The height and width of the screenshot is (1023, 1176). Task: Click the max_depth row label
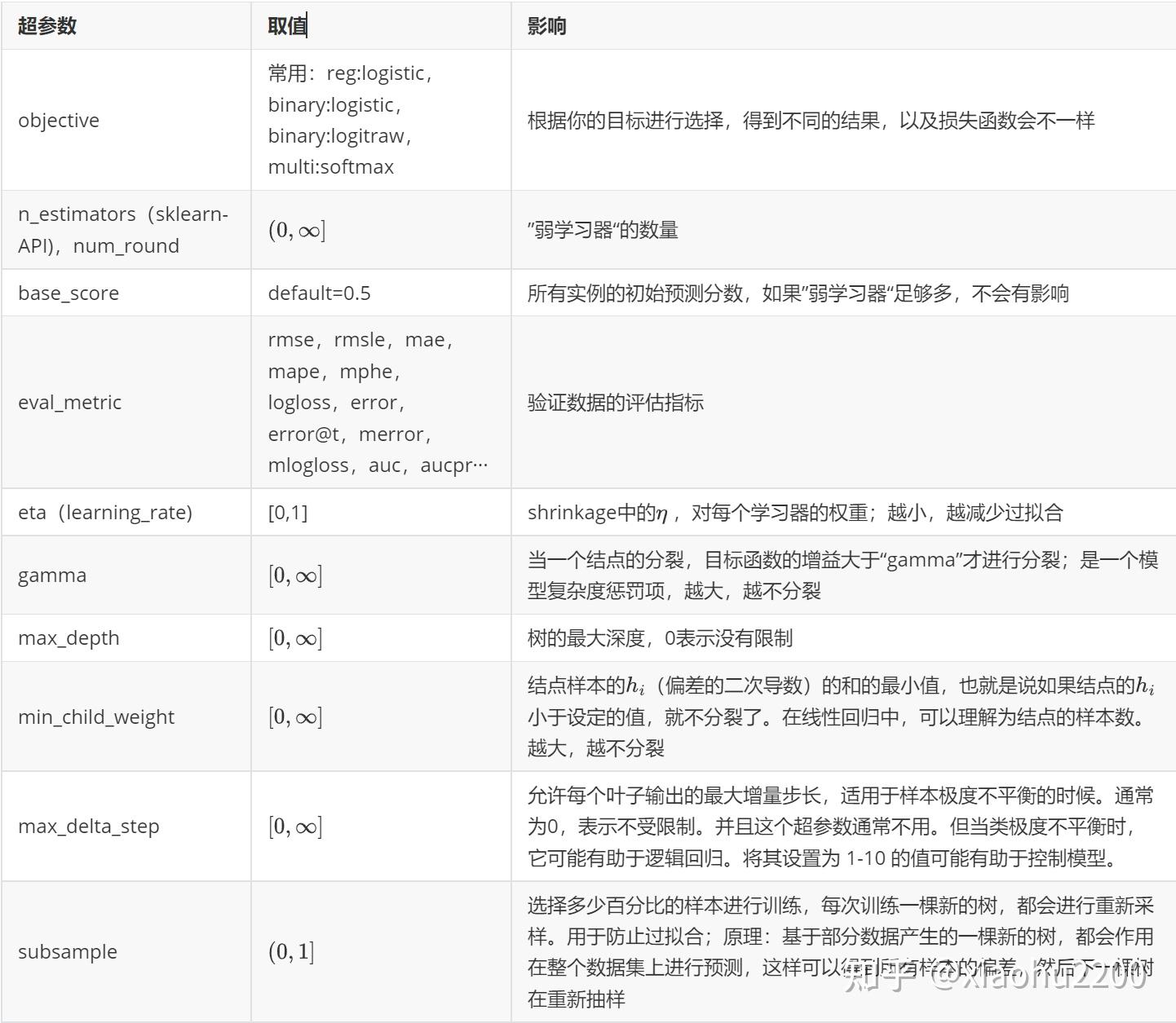69,637
